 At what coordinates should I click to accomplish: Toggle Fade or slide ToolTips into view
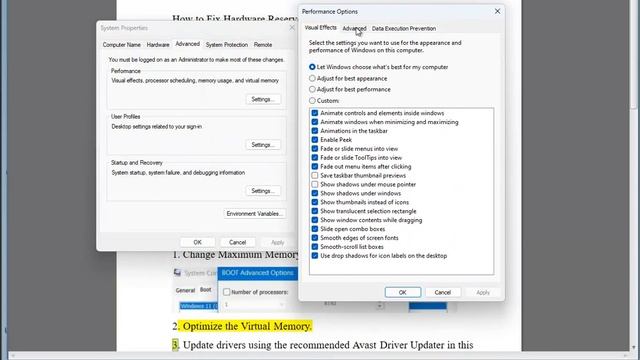[x=315, y=158]
